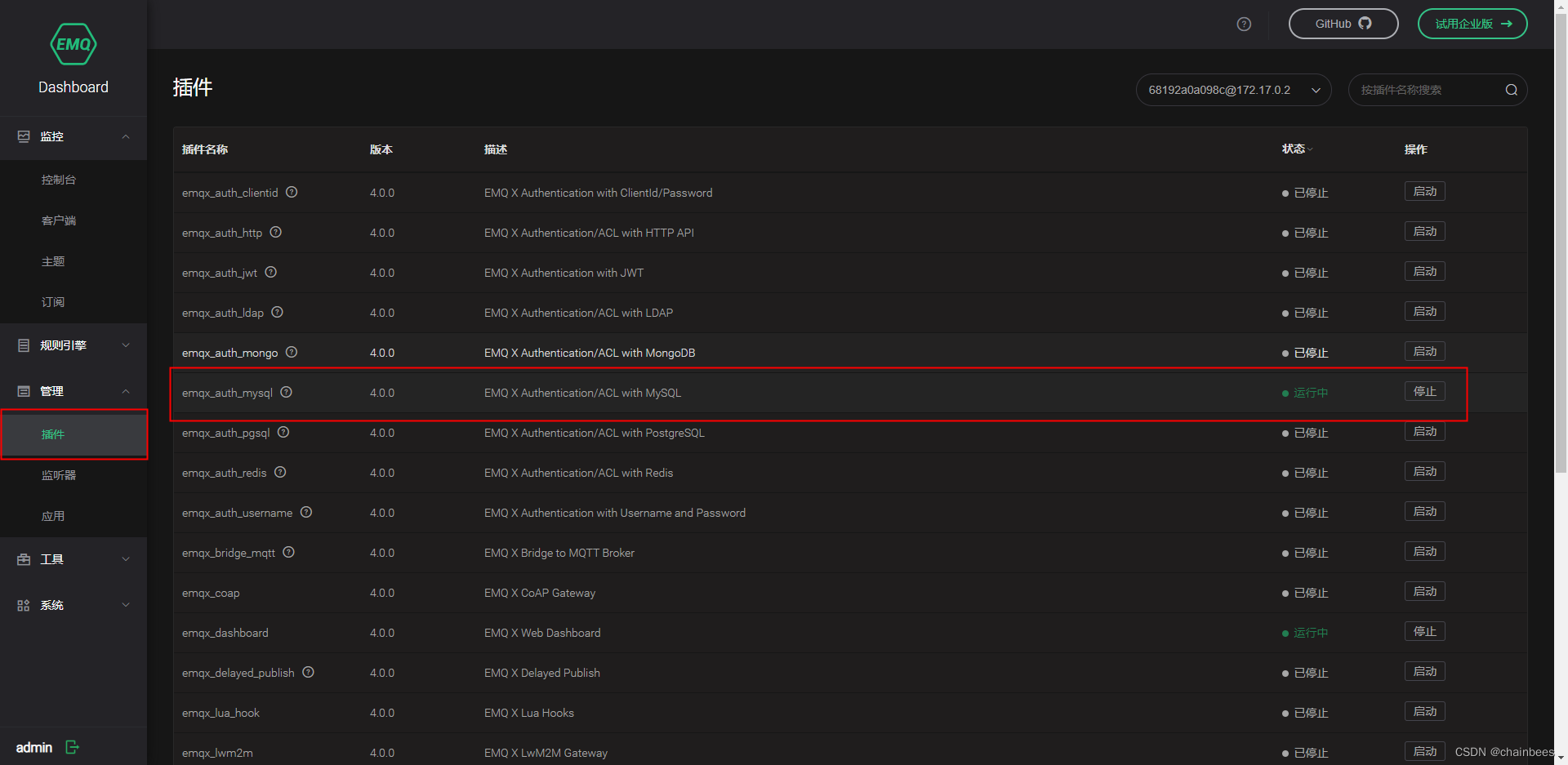1568x765 pixels.
Task: Expand the 系统 menu section
Action: tap(73, 605)
